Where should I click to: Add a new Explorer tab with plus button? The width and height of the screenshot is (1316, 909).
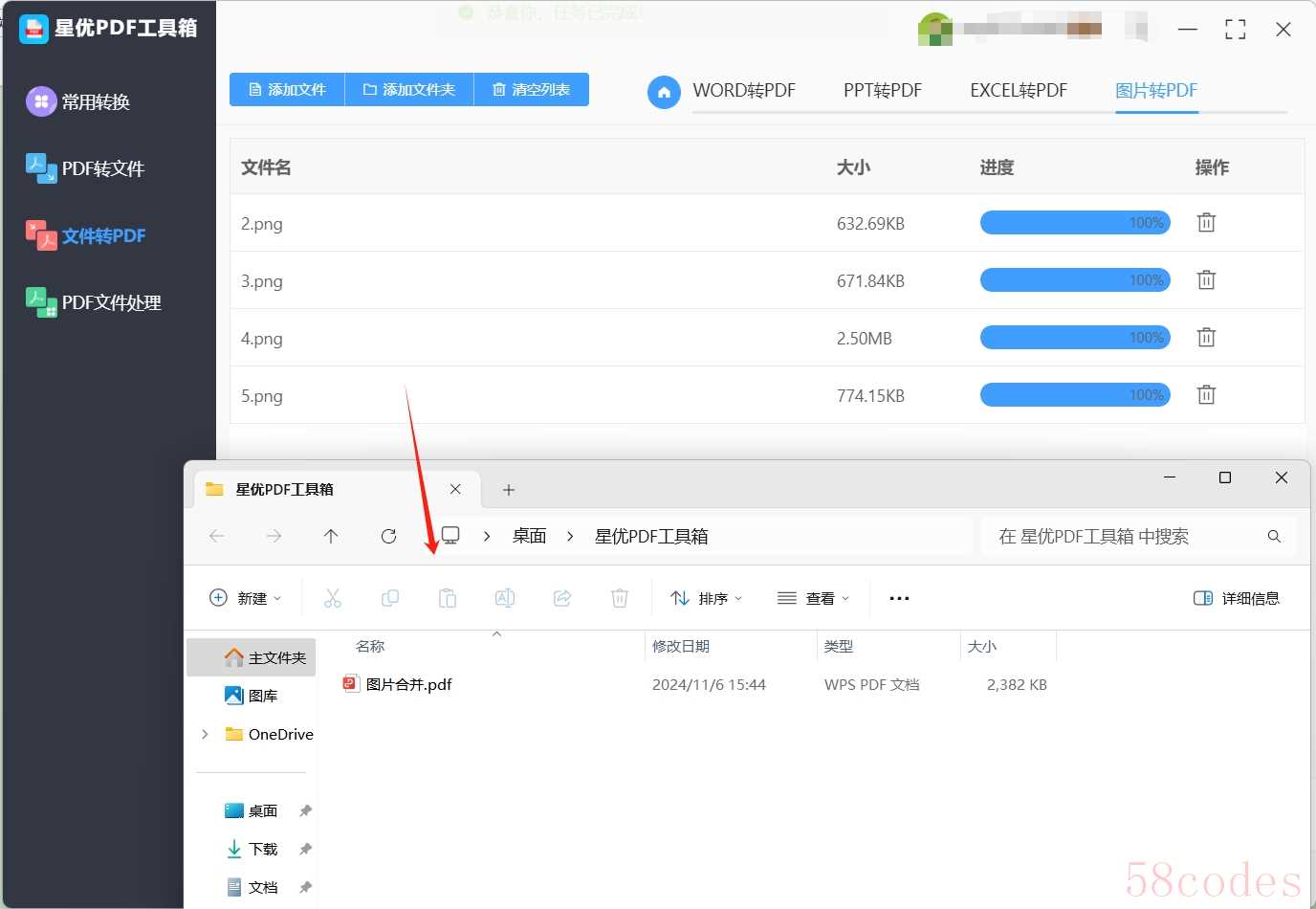509,490
